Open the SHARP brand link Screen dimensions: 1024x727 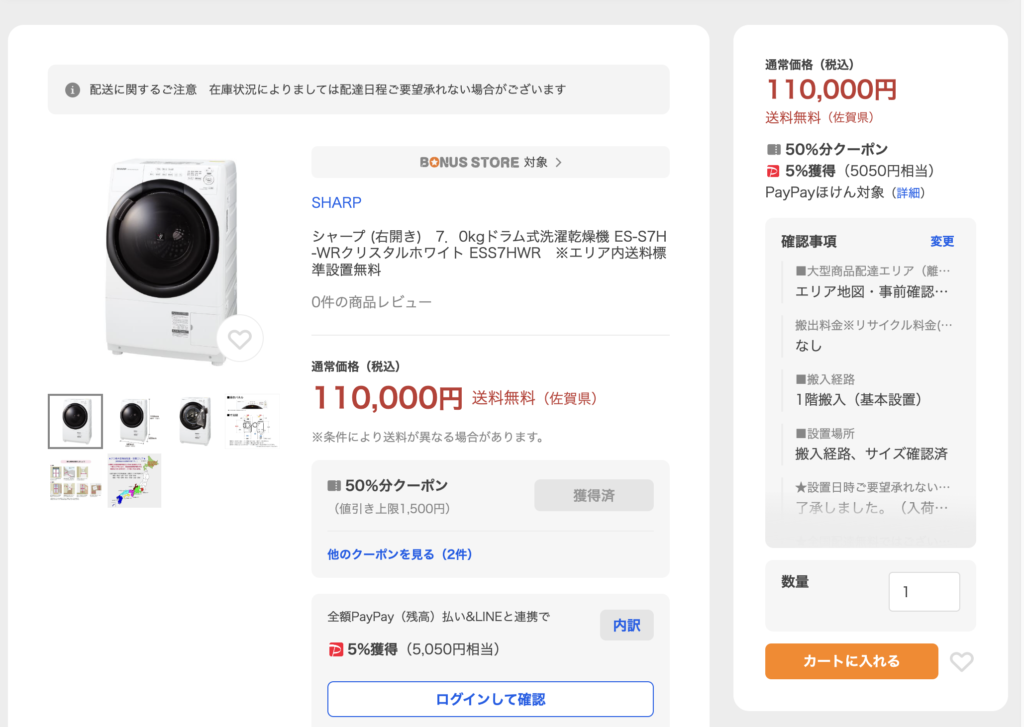pyautogui.click(x=336, y=202)
